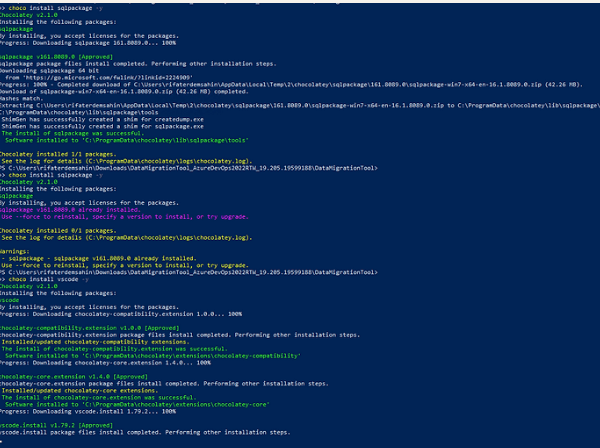The image size is (600, 448).
Task: Click the 'Progress: 100% - Completed download of' line
Action: click(291, 85)
